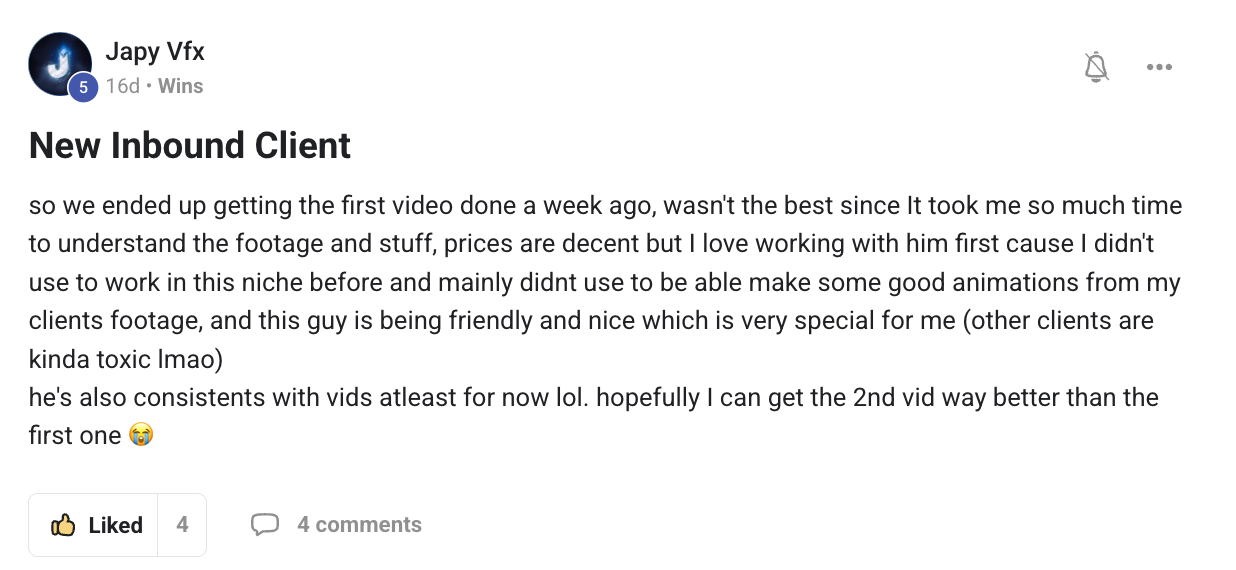Click the speech bubble comments icon
This screenshot has height=570, width=1236.
tap(264, 524)
